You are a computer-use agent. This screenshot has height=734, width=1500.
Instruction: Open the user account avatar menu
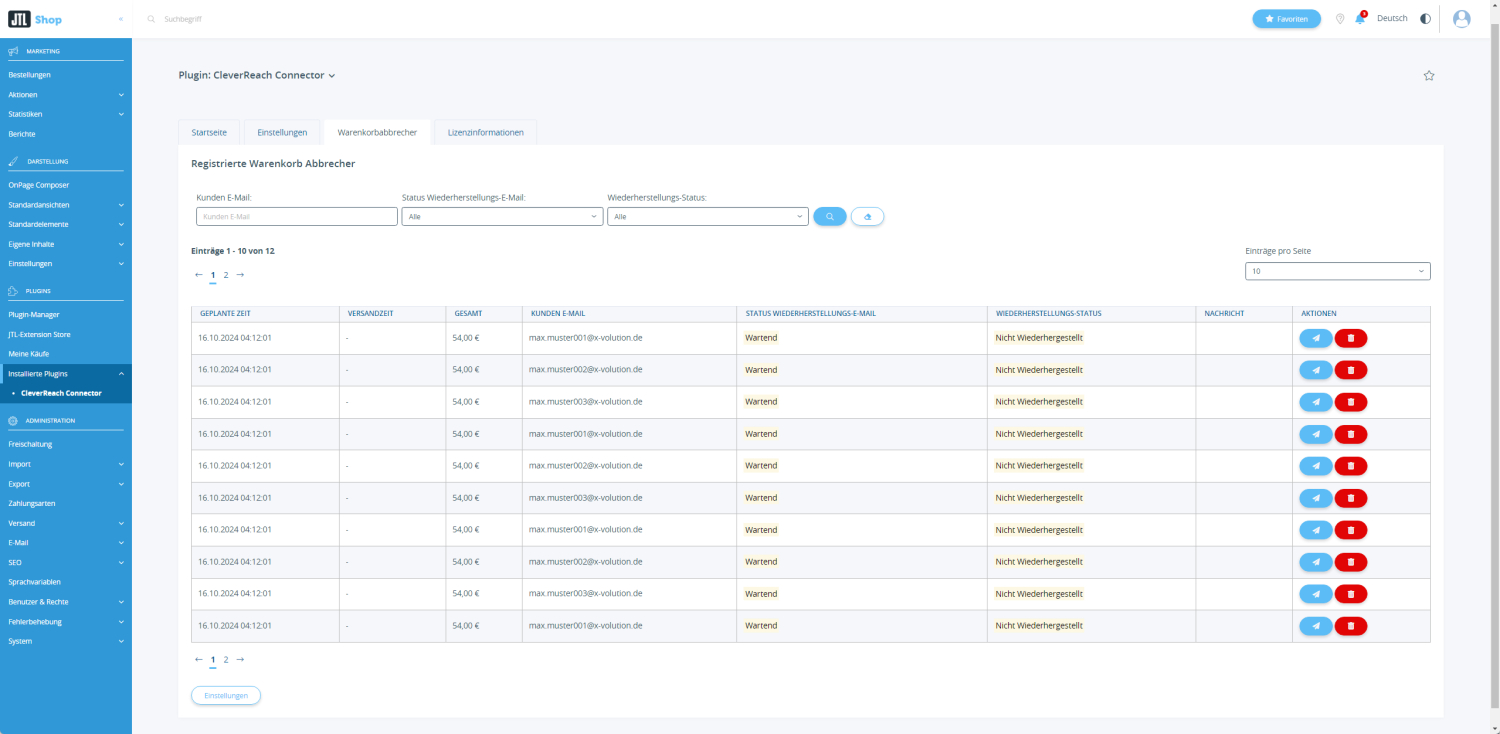[1461, 19]
